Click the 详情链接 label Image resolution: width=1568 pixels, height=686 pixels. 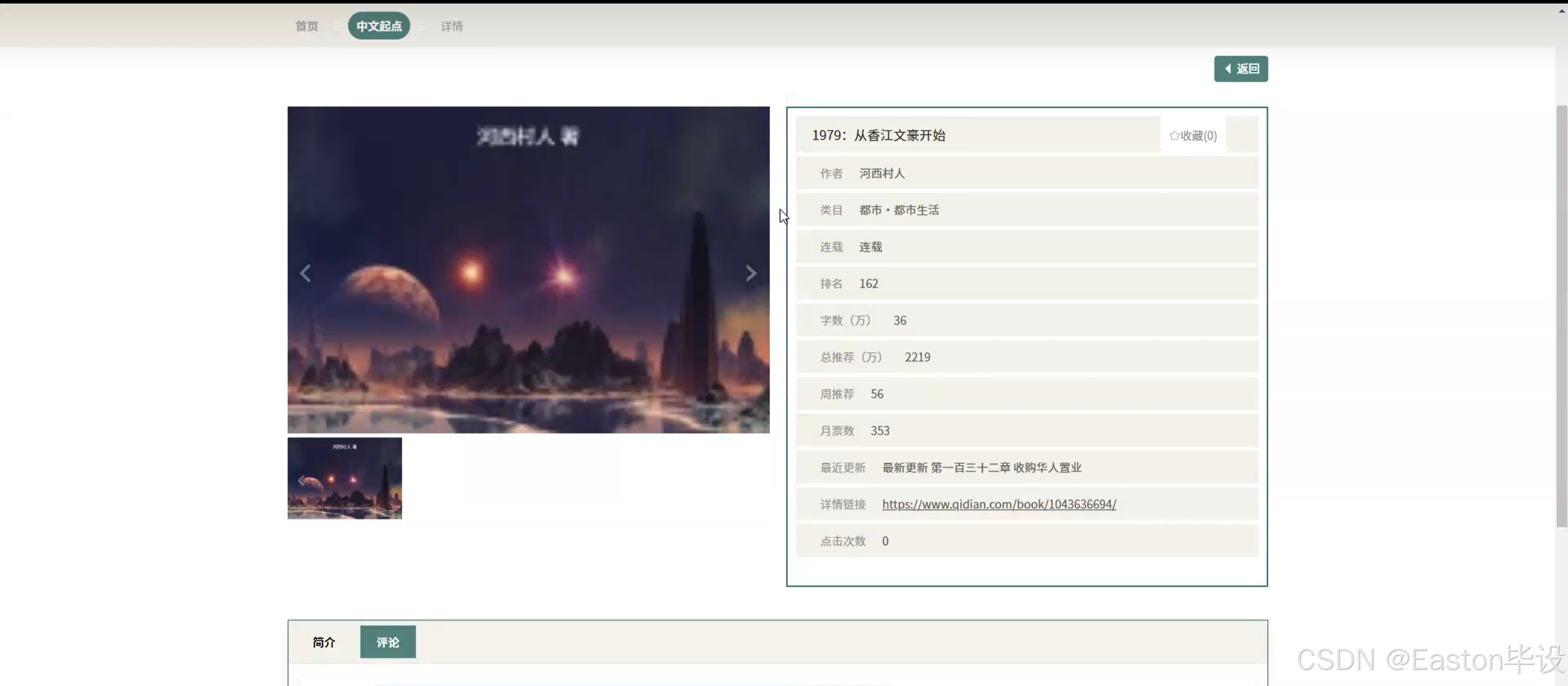tap(842, 504)
